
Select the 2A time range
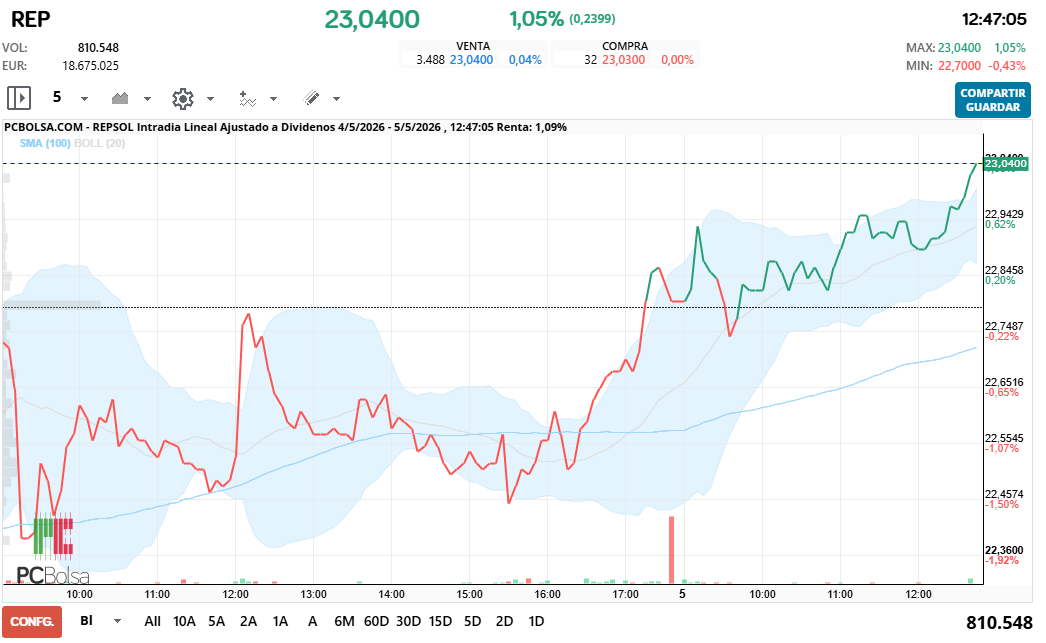click(x=248, y=621)
